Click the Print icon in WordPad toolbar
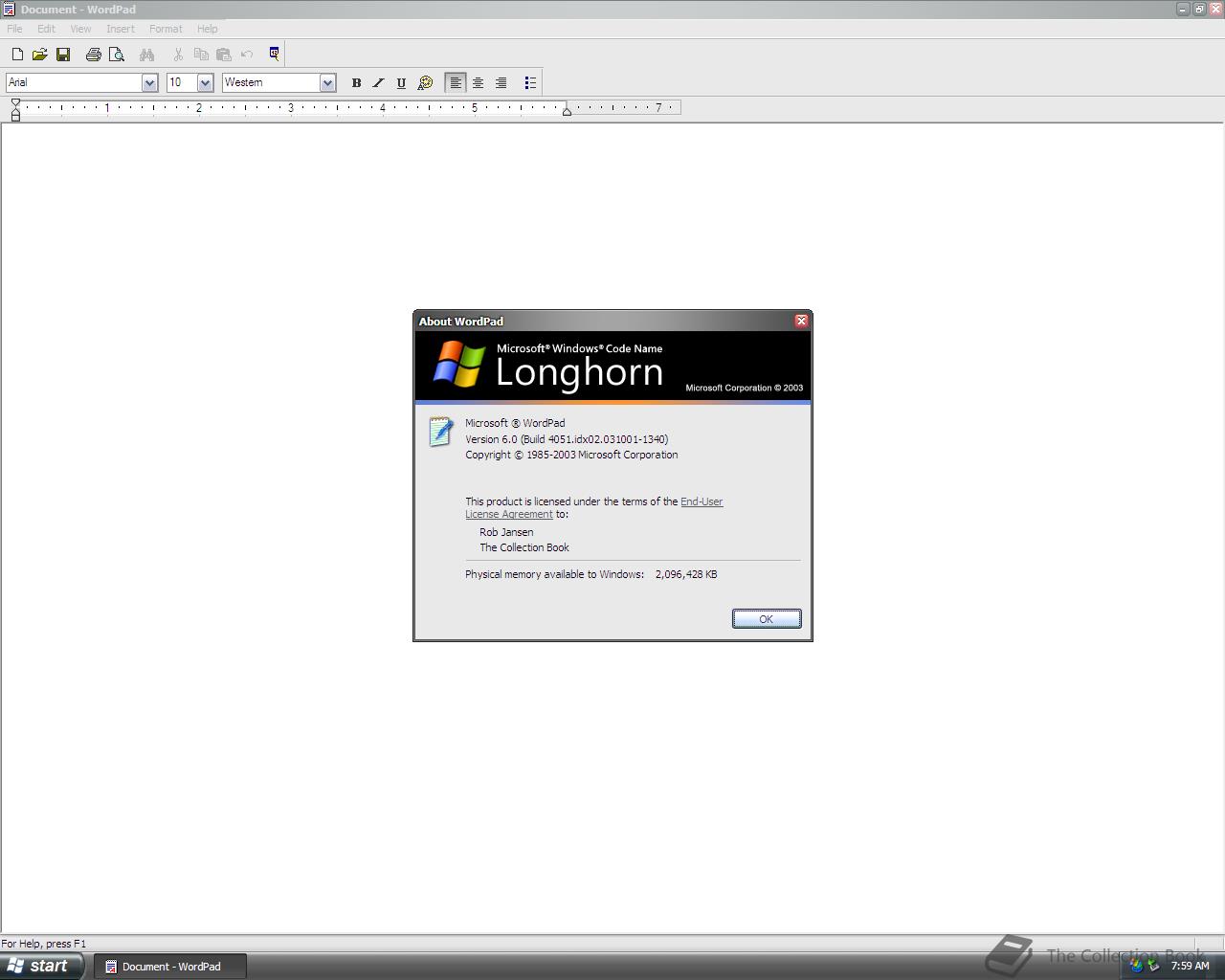This screenshot has height=980, width=1225. click(x=94, y=55)
